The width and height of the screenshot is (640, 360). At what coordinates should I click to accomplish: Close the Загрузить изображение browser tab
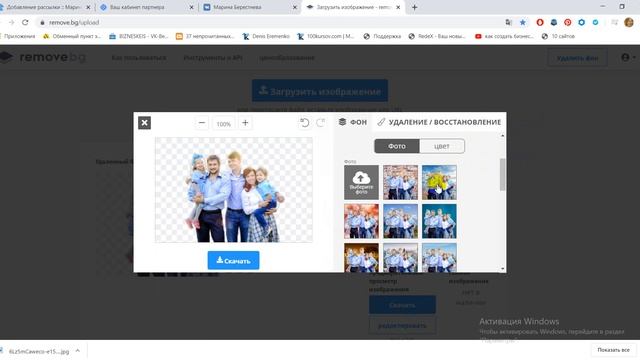(398, 7)
